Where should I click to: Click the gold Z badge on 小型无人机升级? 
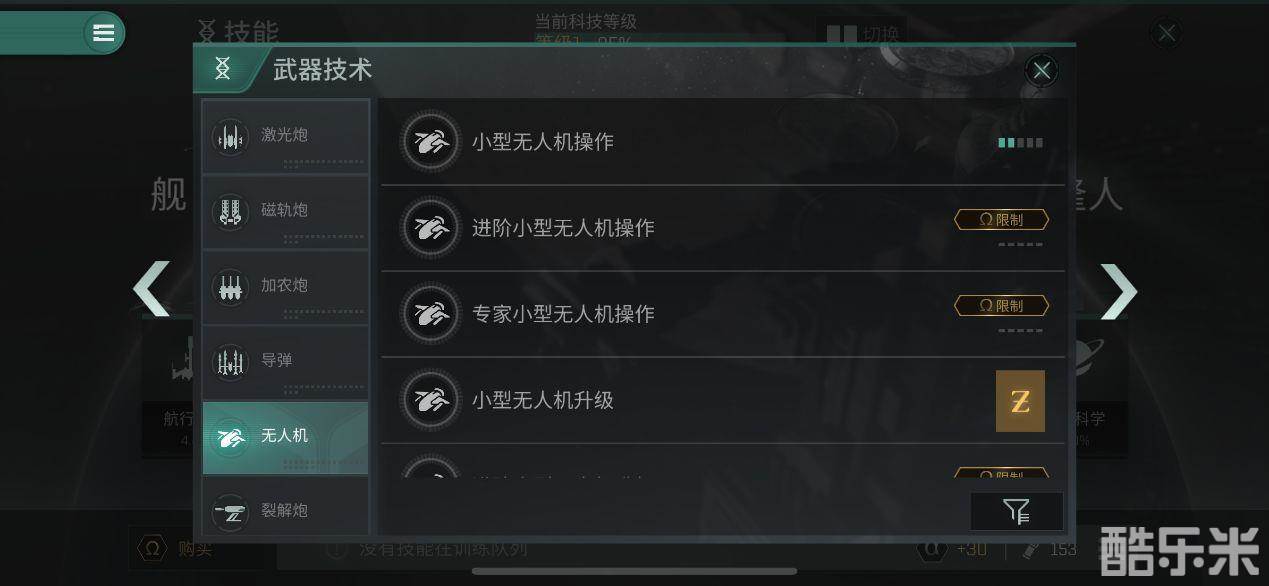click(1020, 401)
